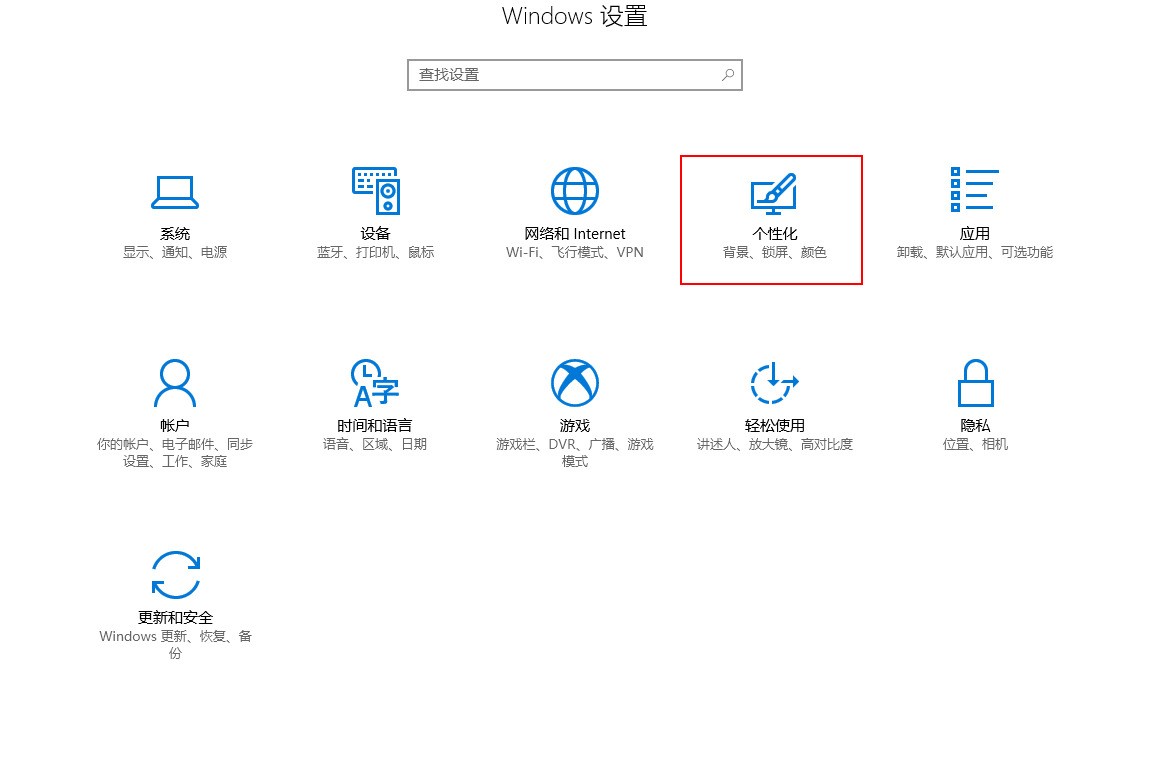Focus the 查找设置 search field

pos(575,75)
